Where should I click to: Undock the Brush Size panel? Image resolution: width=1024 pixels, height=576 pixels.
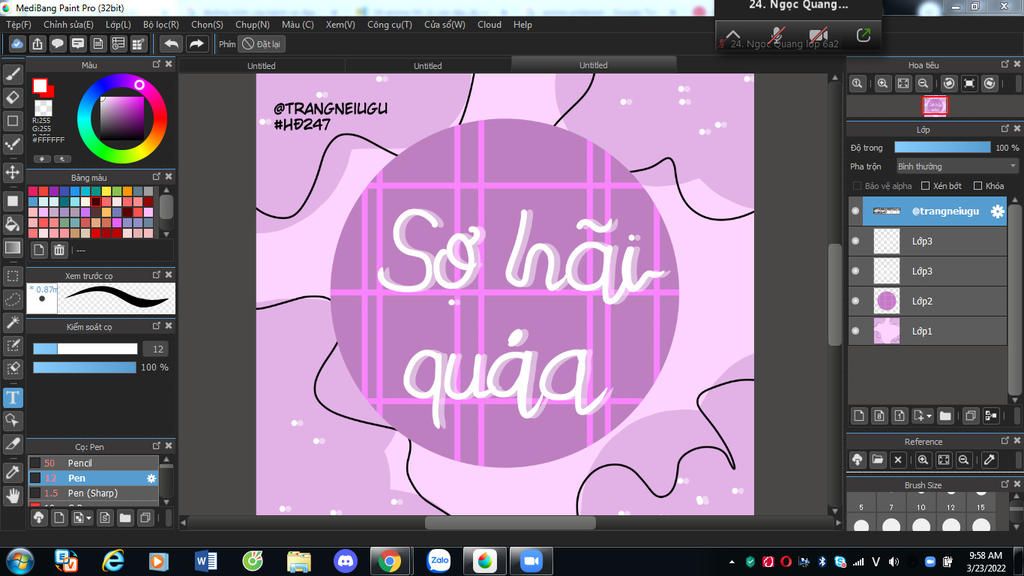[1005, 484]
